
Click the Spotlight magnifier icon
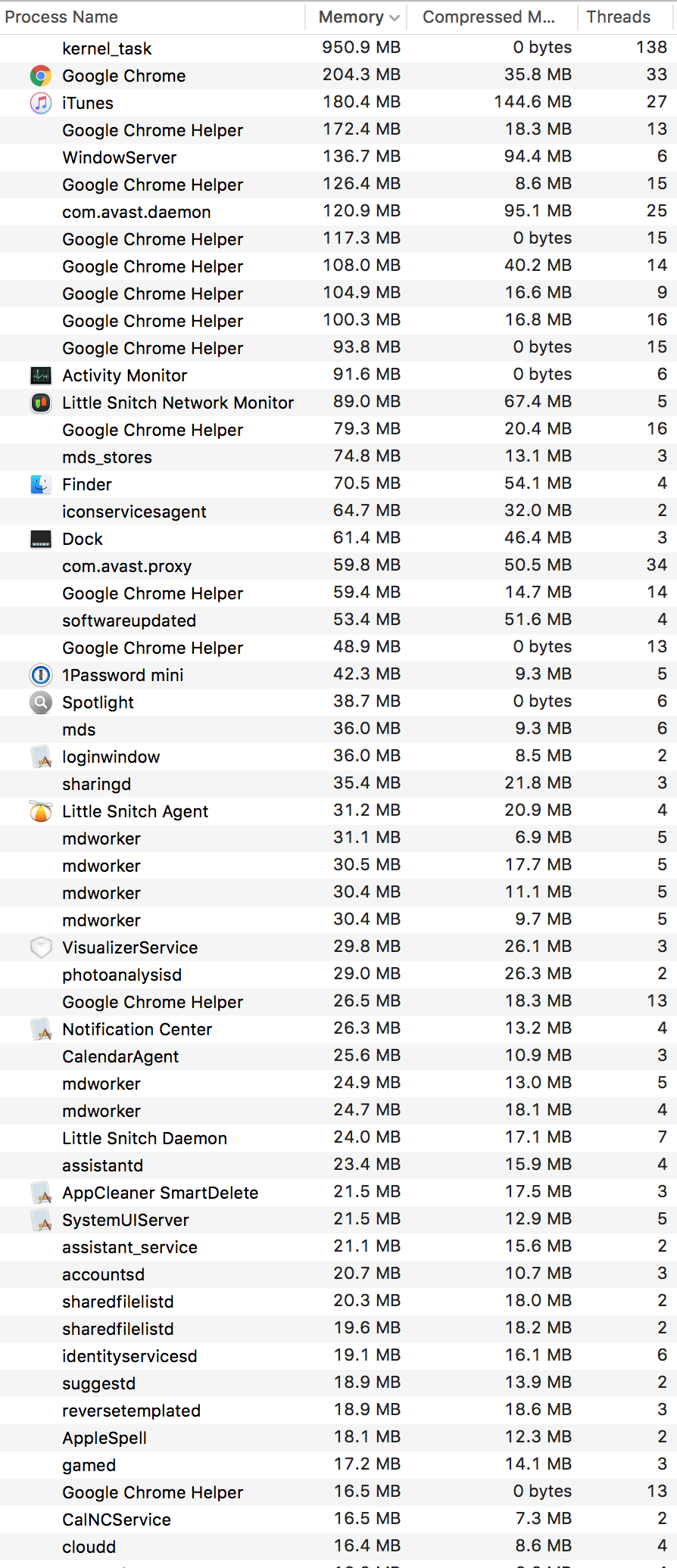point(41,702)
